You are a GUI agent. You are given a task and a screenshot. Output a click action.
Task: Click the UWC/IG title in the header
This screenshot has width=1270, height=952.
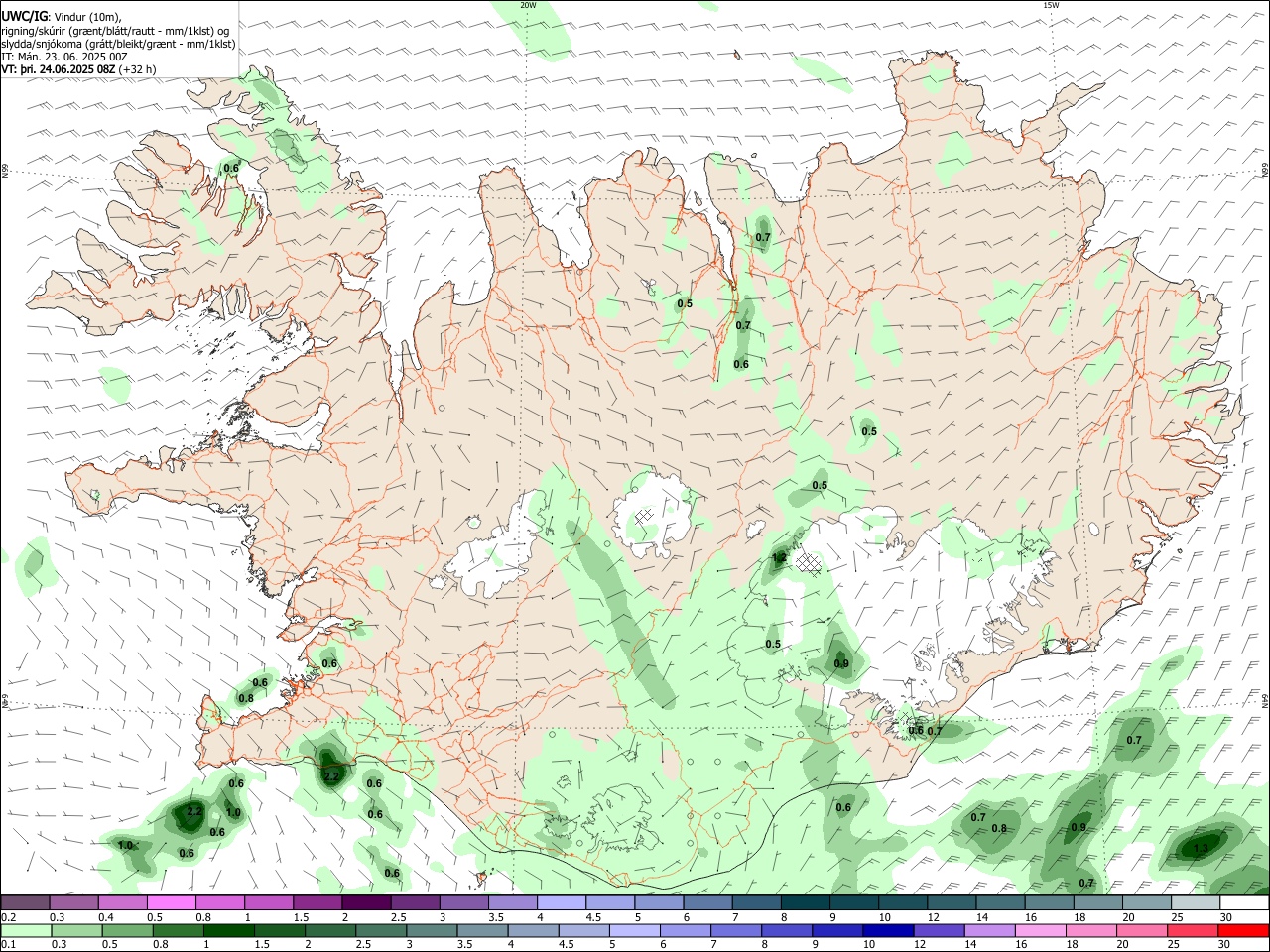coord(24,17)
